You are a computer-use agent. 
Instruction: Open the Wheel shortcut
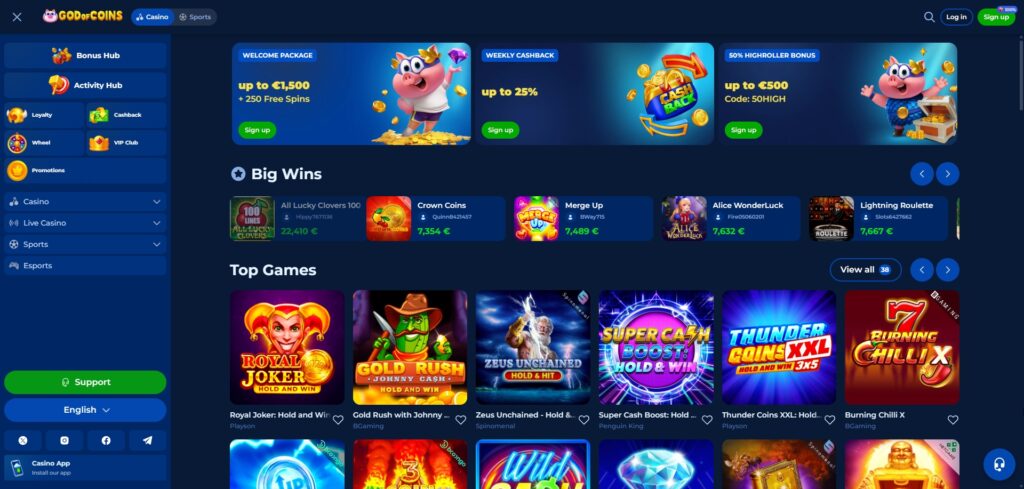44,142
